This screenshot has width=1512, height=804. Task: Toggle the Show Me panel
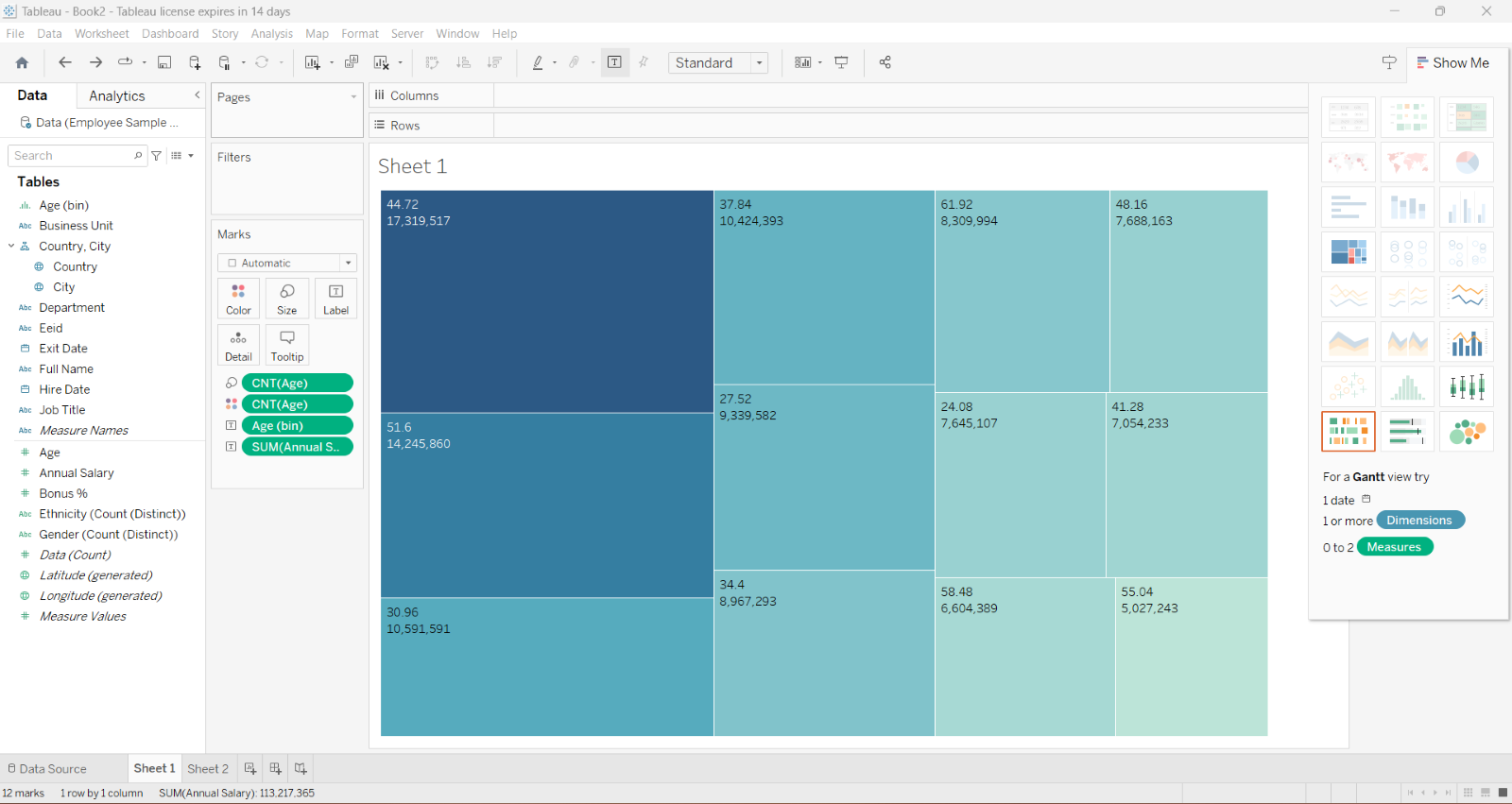click(1452, 62)
